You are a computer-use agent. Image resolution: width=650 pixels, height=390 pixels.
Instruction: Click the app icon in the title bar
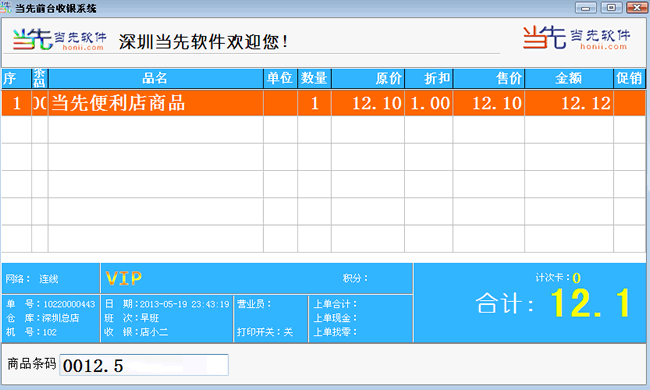[x=6, y=7]
